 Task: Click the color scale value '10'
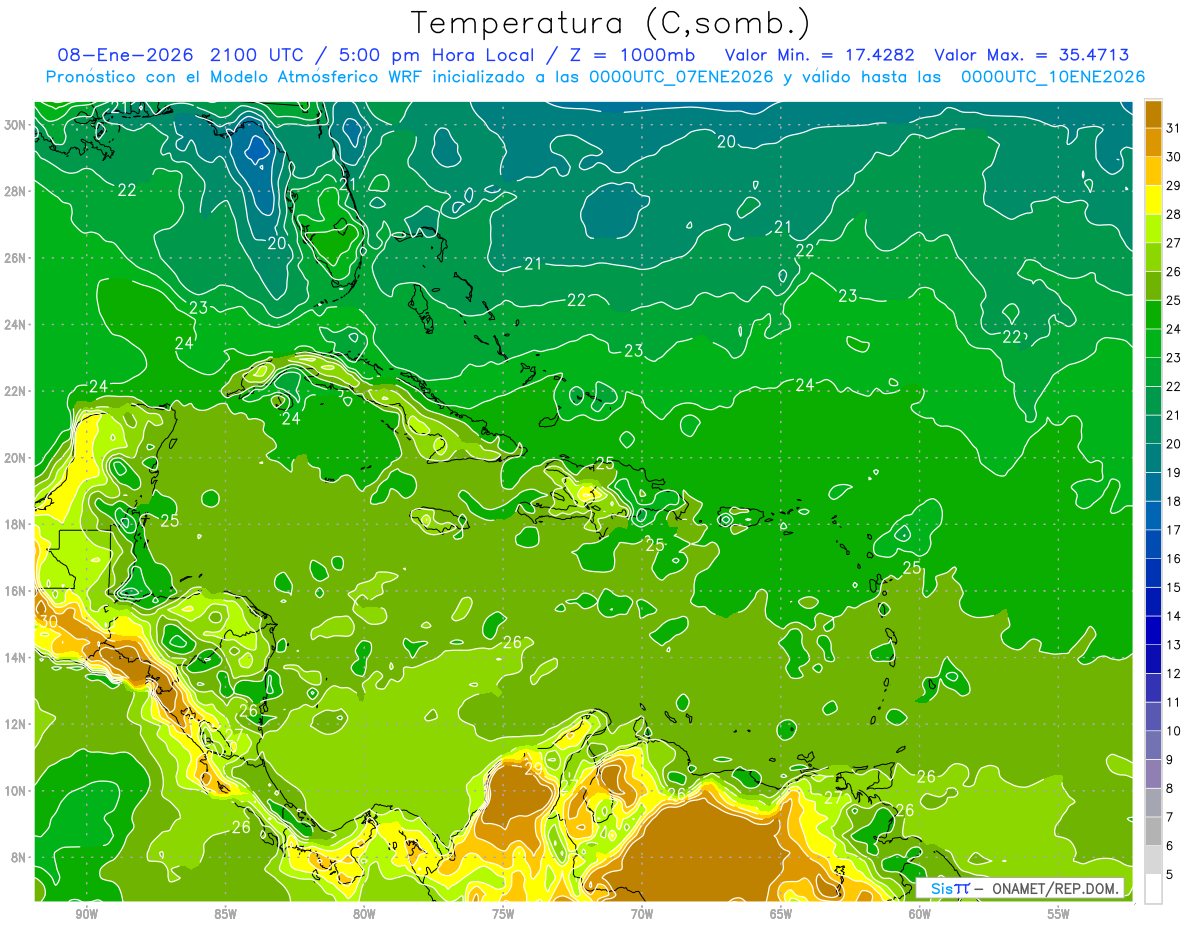(1174, 731)
